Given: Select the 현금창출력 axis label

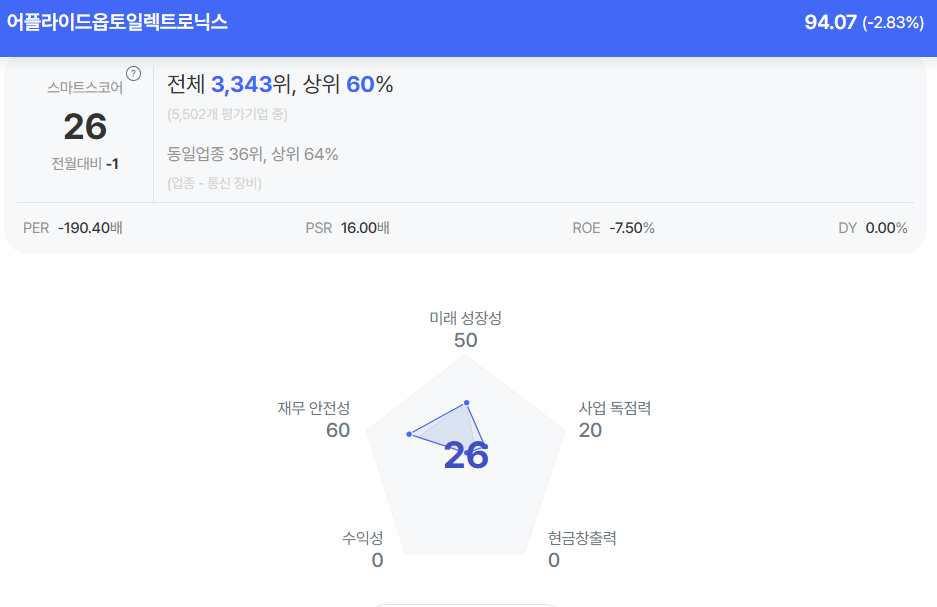Looking at the screenshot, I should tap(582, 538).
